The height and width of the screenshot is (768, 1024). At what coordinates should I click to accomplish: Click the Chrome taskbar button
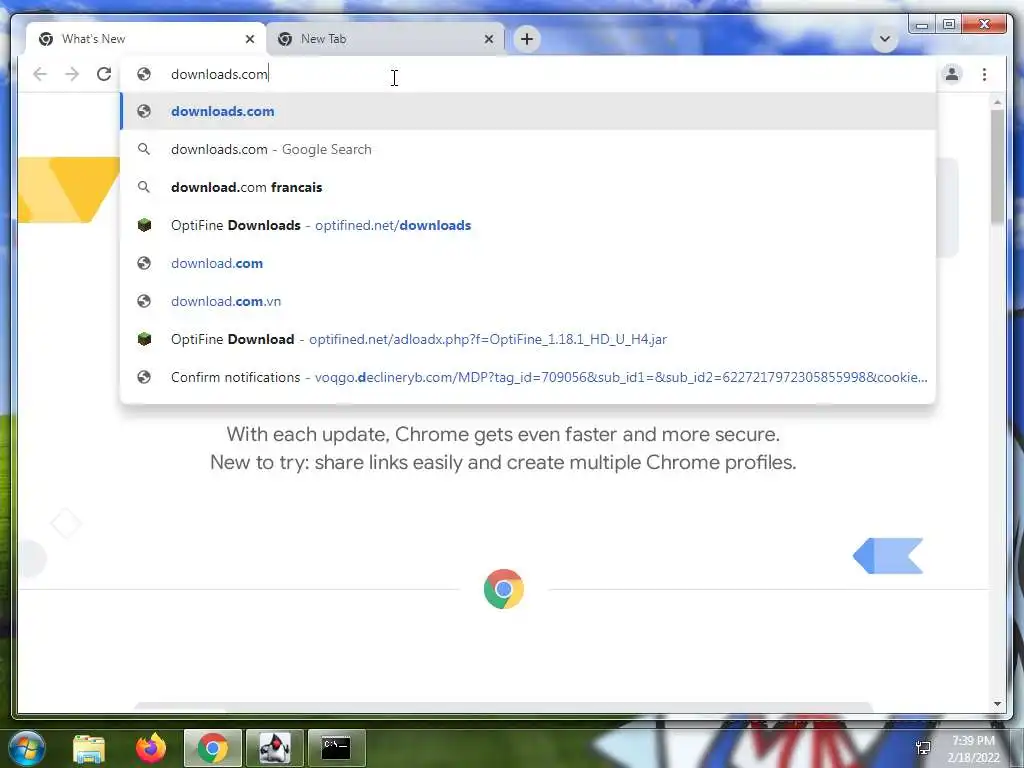[213, 748]
